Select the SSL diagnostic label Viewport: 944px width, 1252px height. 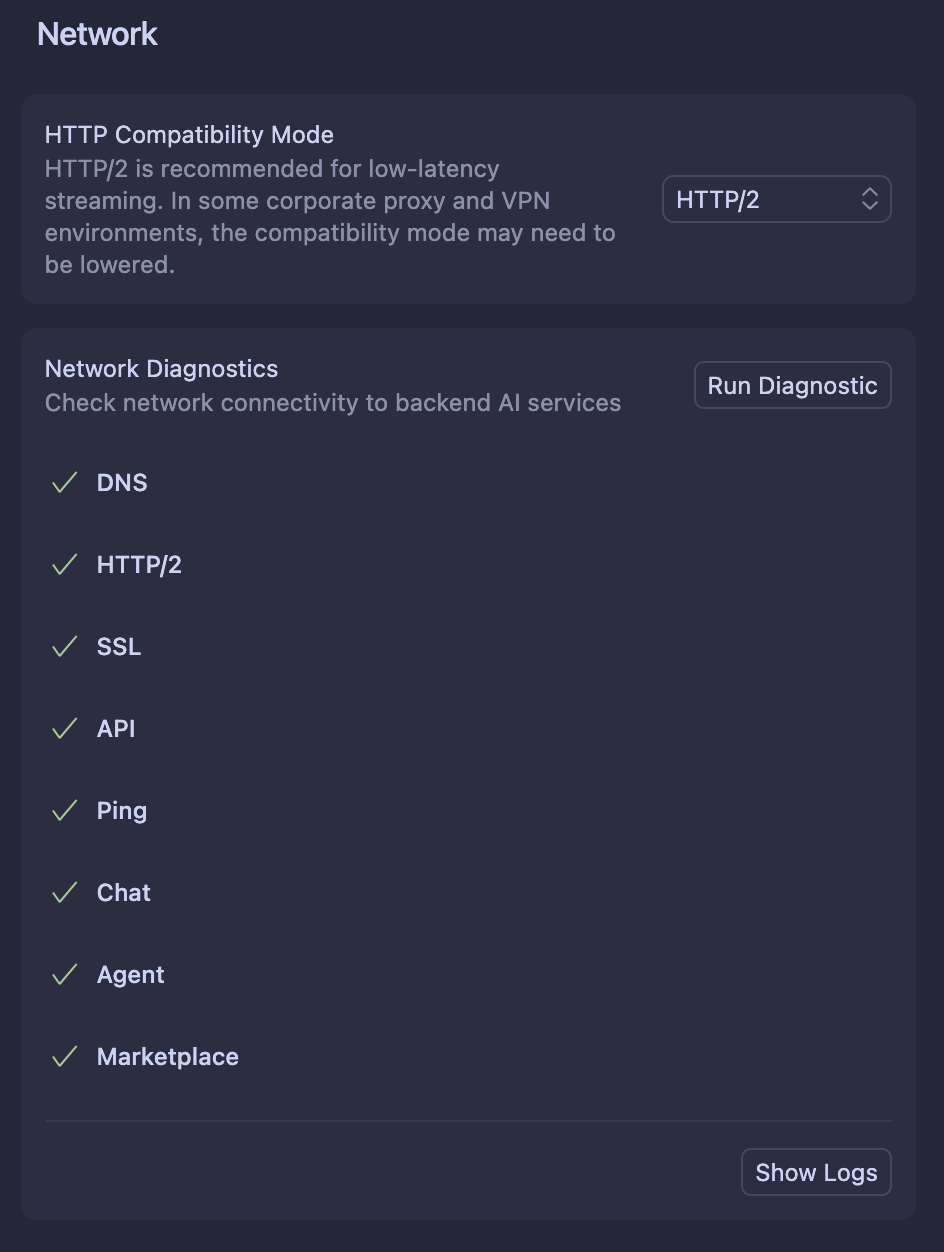119,647
